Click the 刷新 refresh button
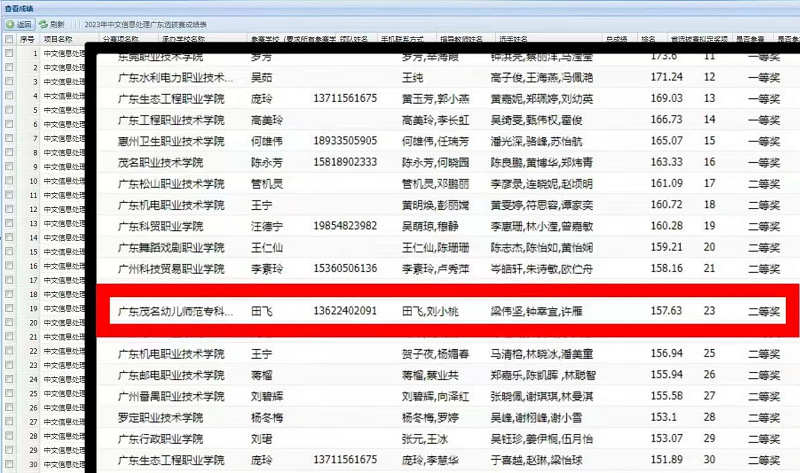 (x=52, y=24)
